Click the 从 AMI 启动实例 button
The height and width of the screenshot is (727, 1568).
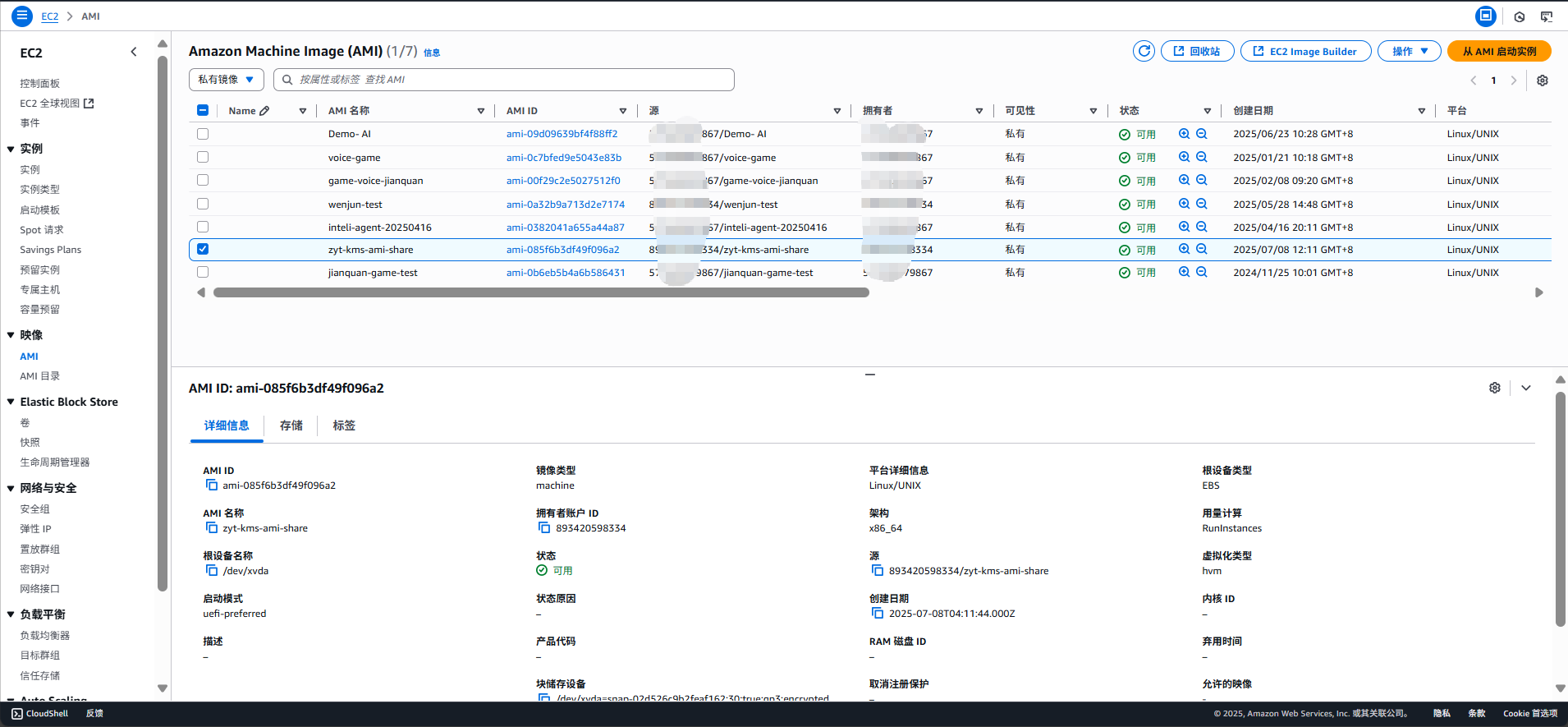(x=1499, y=51)
